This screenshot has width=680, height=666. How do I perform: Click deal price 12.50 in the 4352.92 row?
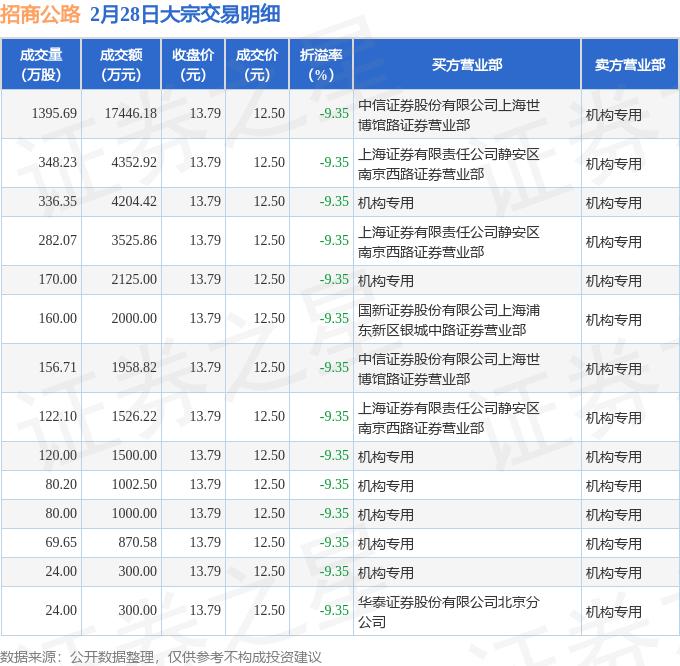pos(269,163)
